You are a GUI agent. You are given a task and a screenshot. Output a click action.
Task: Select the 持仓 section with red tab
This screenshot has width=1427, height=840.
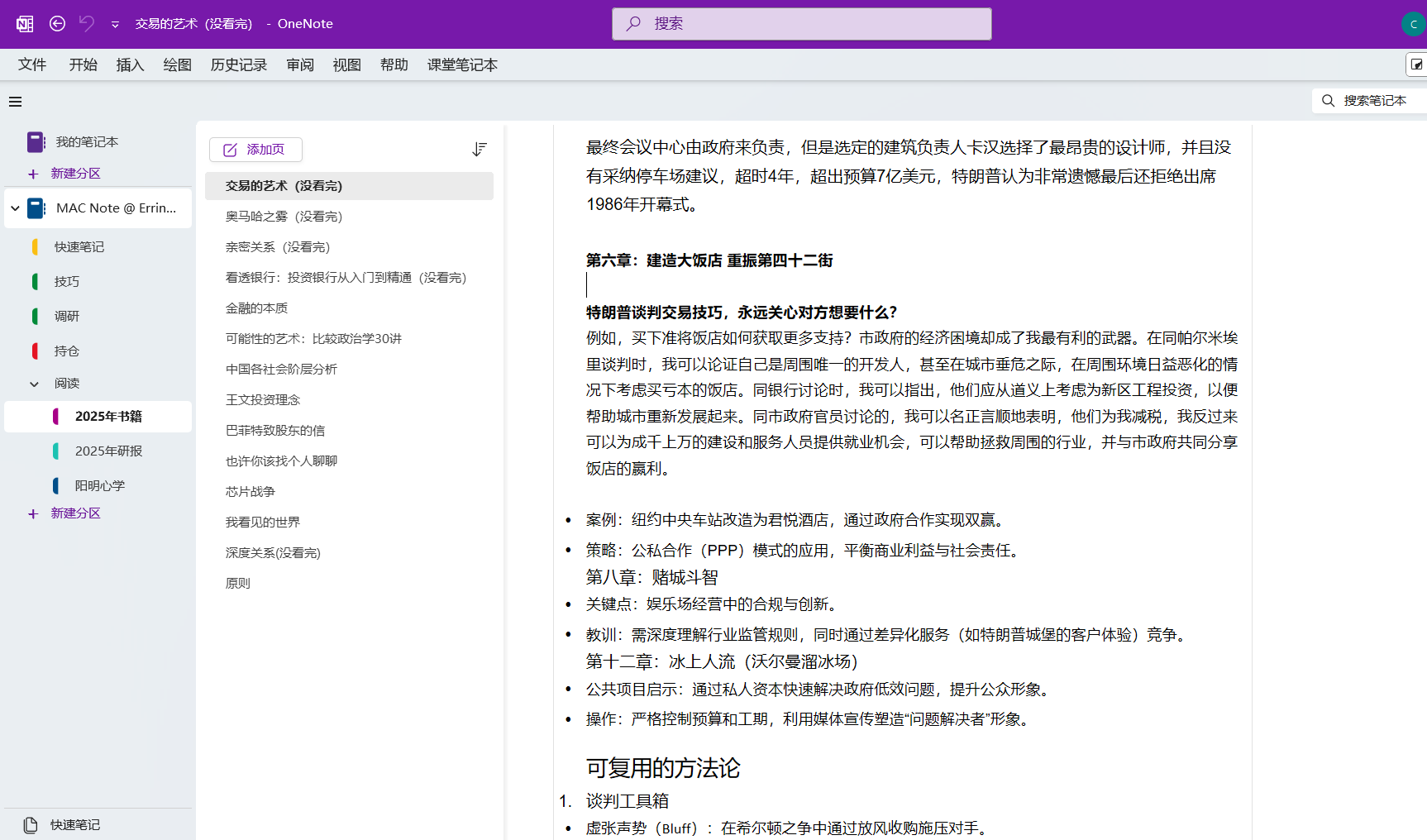[x=67, y=351]
